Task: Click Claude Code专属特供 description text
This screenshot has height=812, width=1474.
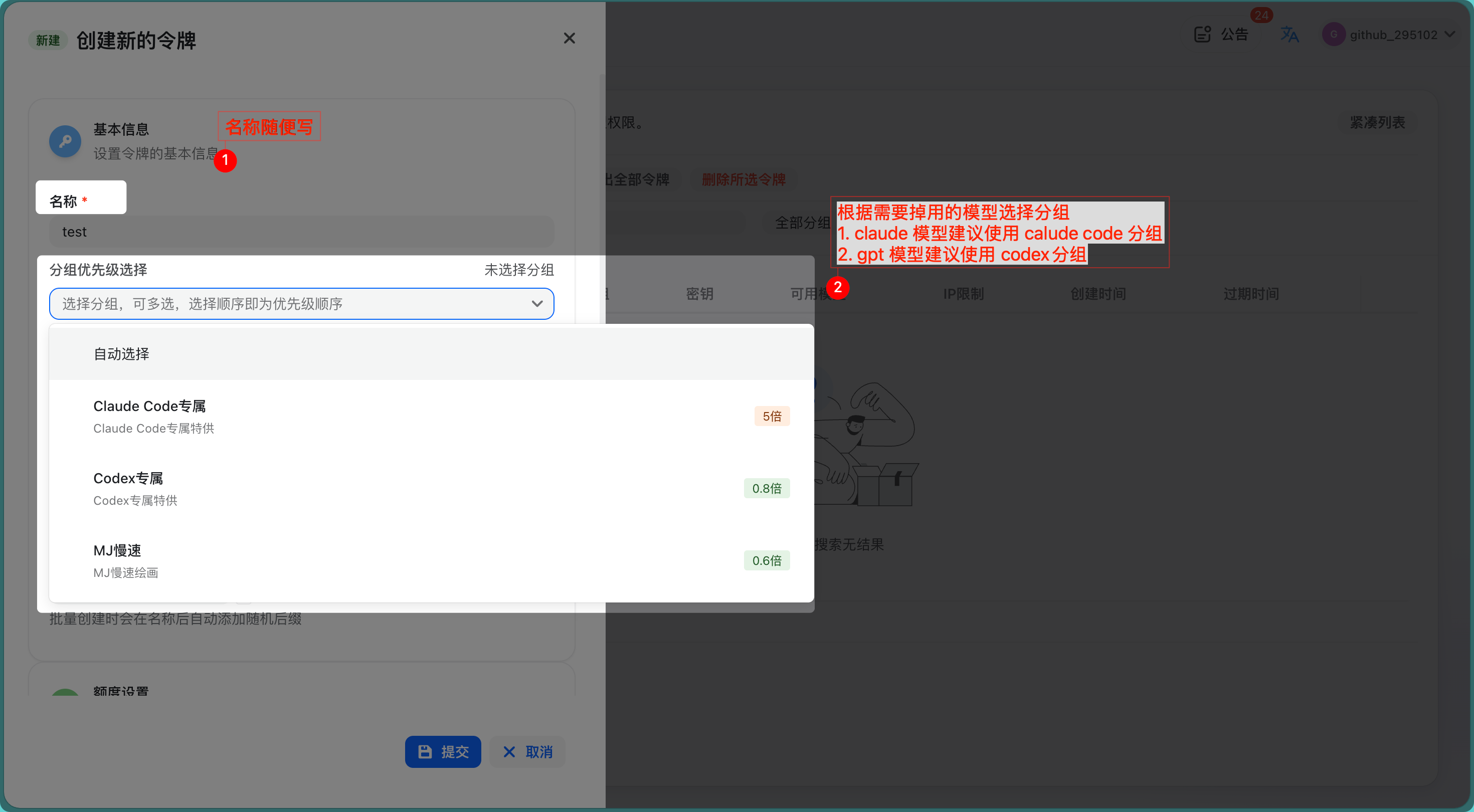Action: click(153, 428)
